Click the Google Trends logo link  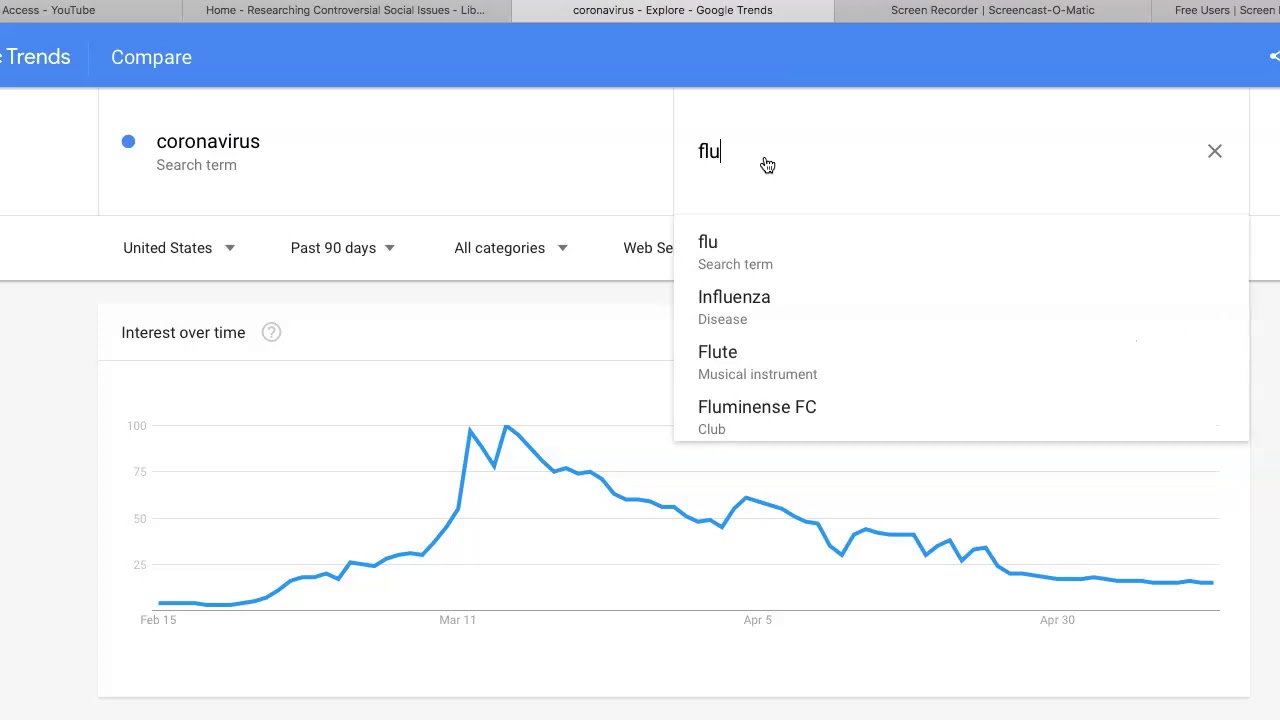point(35,57)
